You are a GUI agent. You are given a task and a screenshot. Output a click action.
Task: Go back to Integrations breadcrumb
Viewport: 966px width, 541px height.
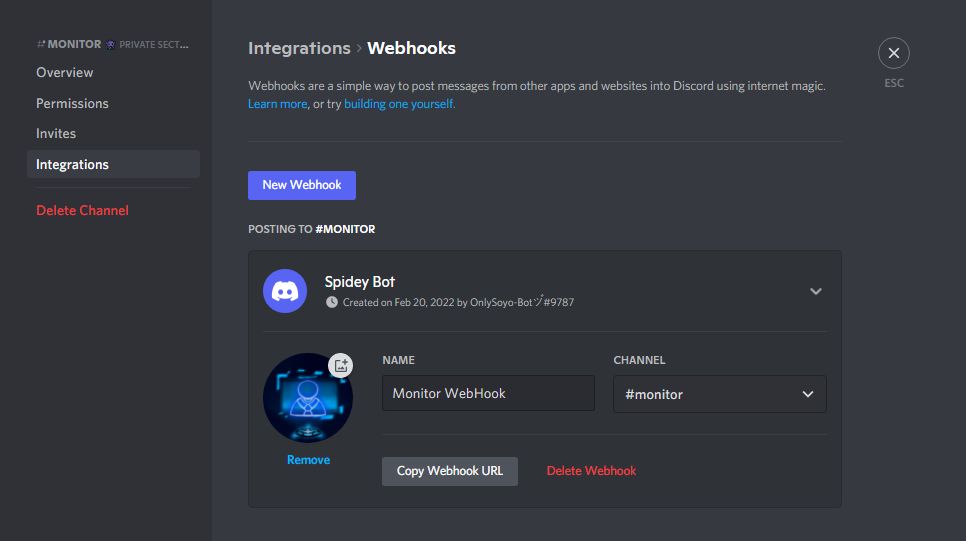pos(299,48)
